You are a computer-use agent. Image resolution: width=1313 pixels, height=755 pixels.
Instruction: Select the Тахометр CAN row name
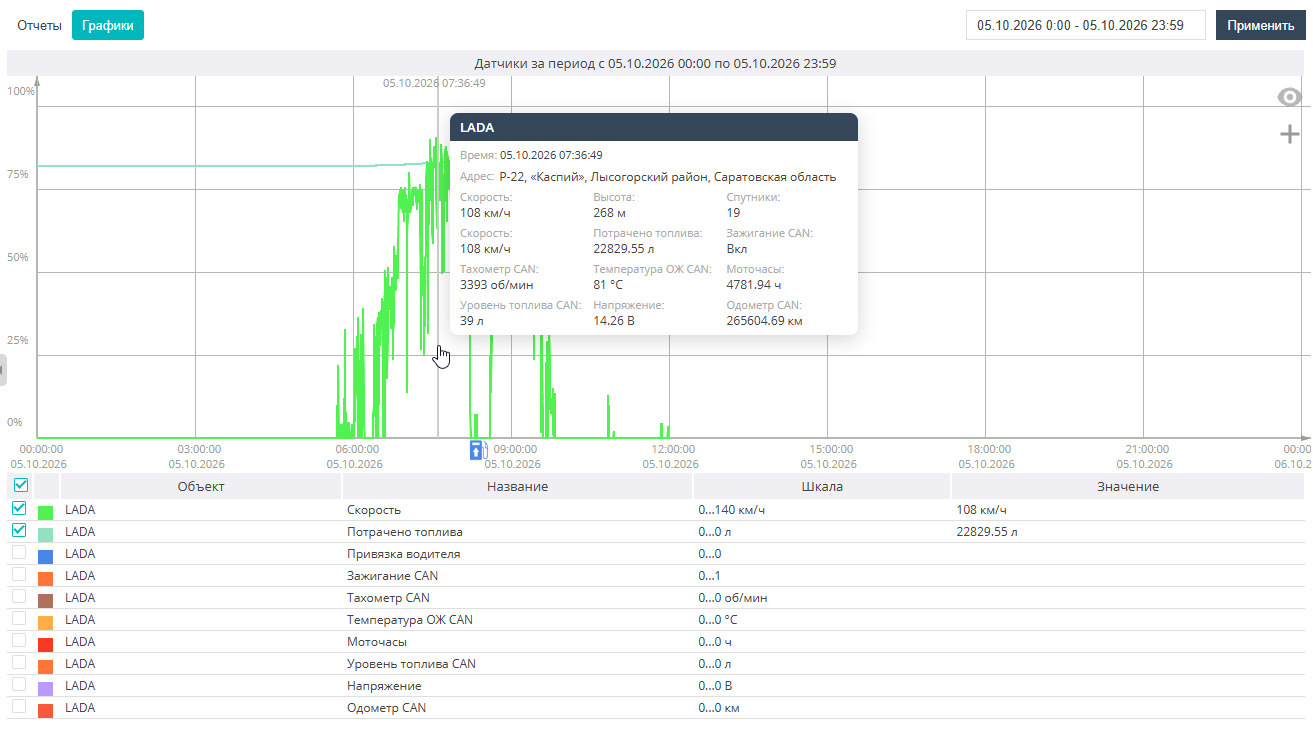click(388, 598)
